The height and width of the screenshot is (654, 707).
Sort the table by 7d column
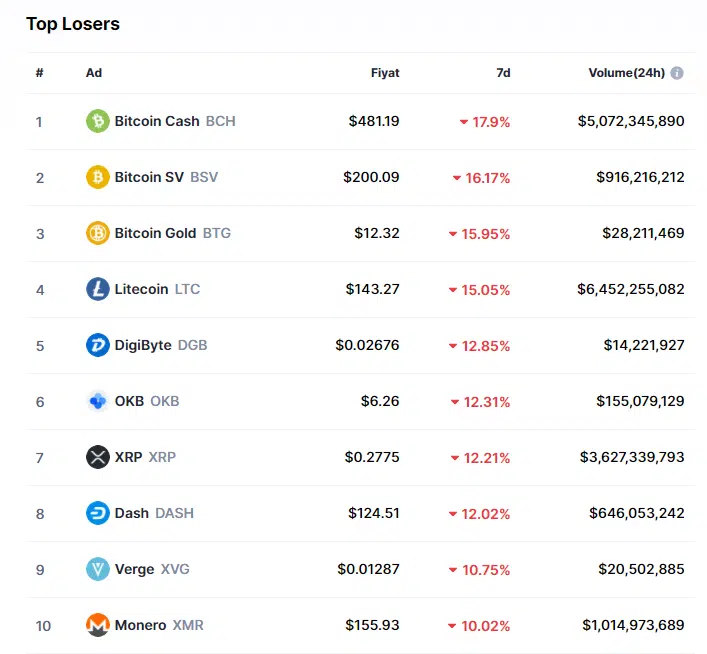tap(503, 73)
